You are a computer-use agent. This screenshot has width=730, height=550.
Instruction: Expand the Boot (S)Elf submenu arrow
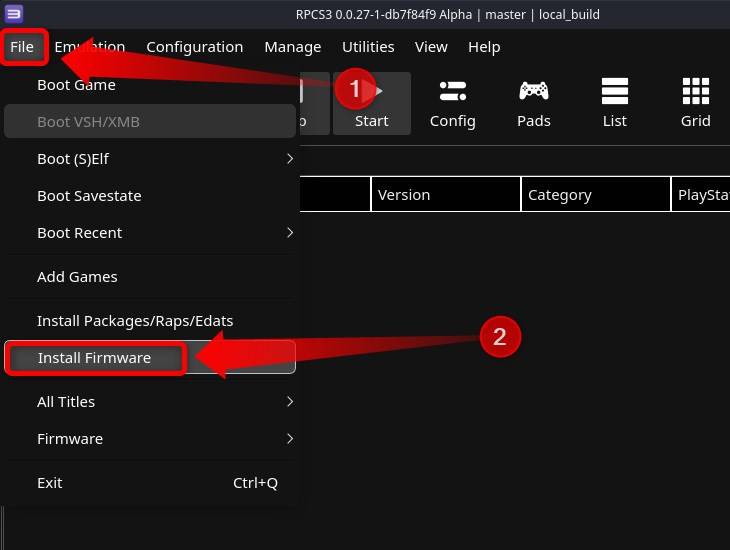click(289, 159)
